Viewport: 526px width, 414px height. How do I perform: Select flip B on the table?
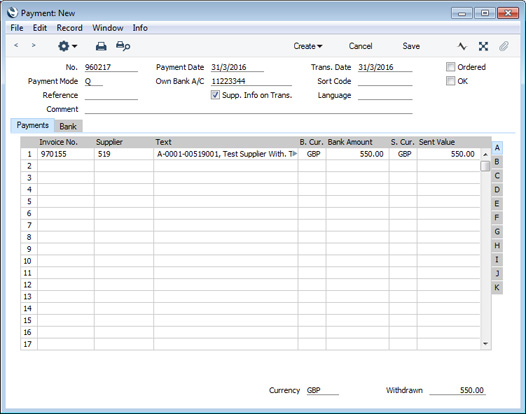(x=497, y=162)
